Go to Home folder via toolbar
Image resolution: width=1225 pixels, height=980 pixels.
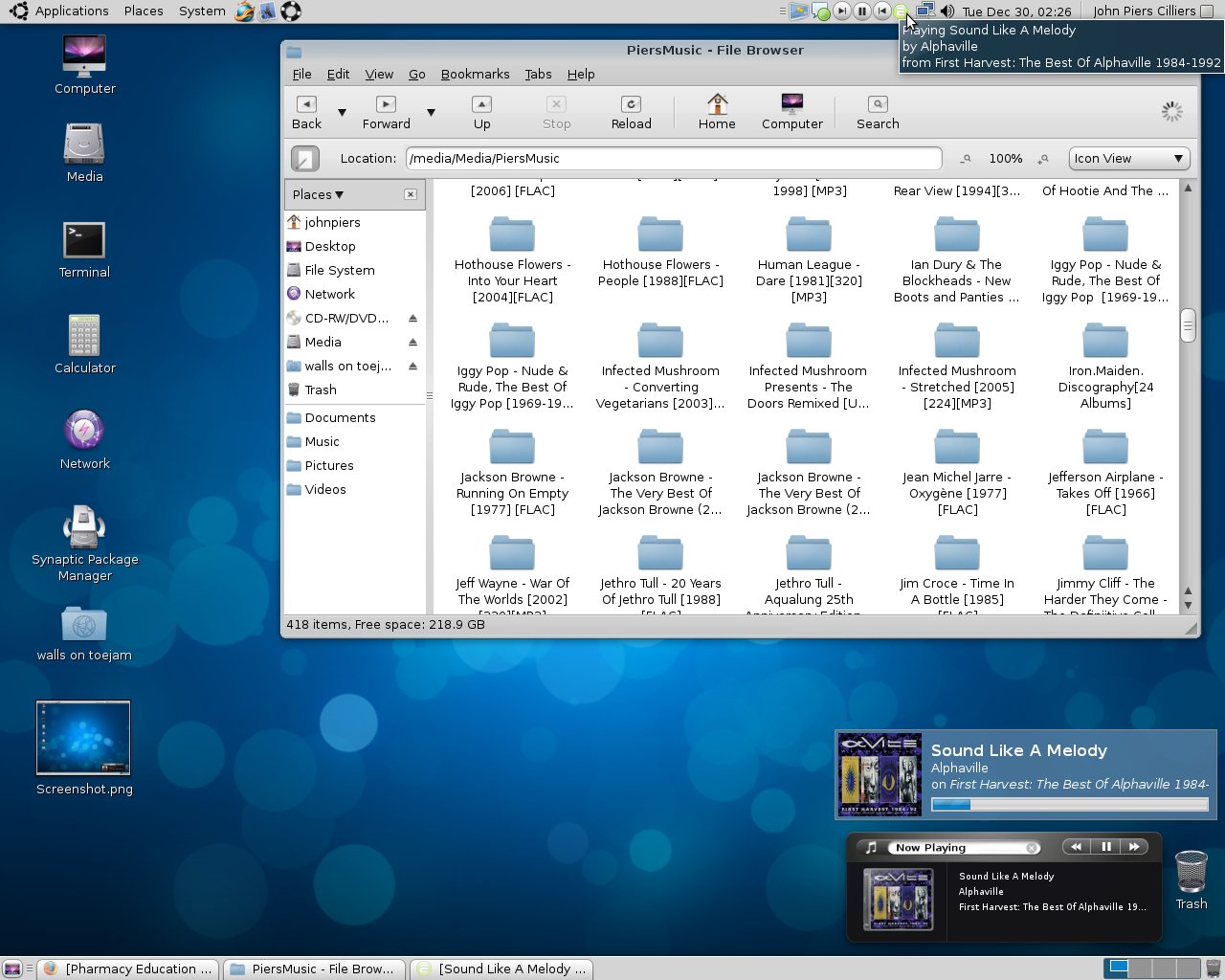pos(717,111)
